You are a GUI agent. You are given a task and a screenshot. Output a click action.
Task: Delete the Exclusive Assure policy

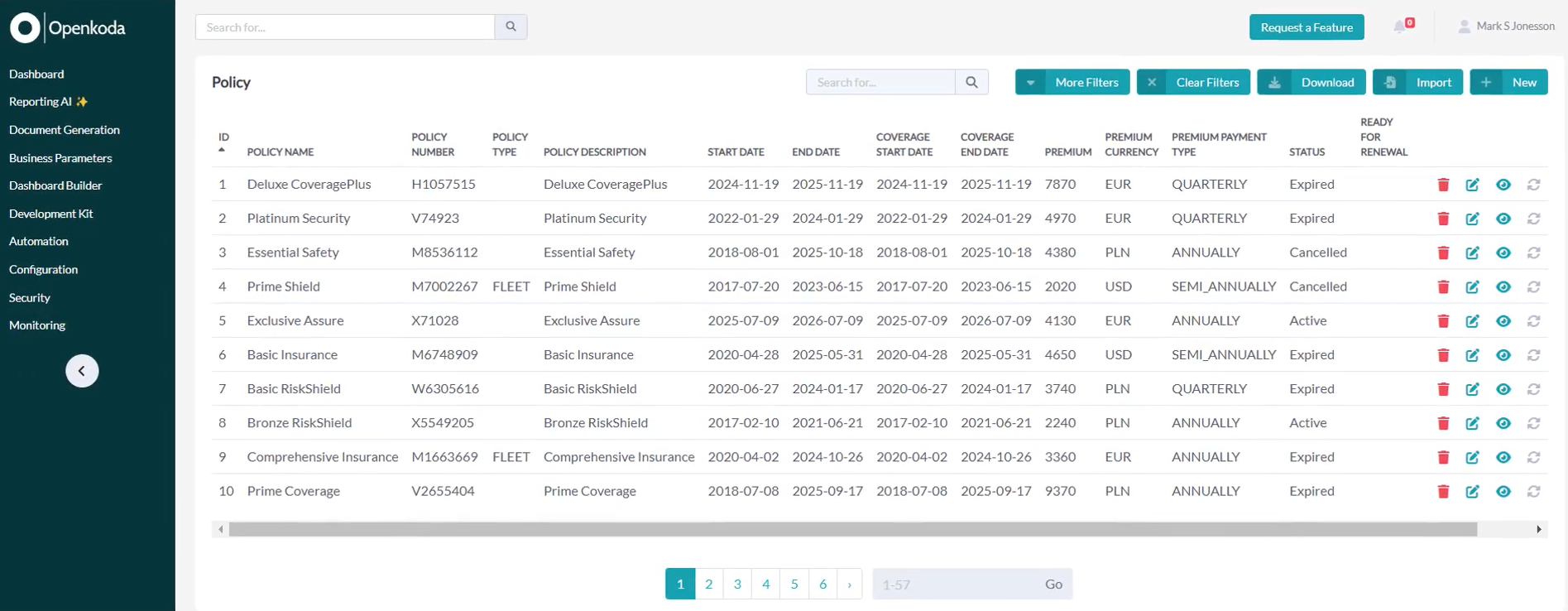1443,320
